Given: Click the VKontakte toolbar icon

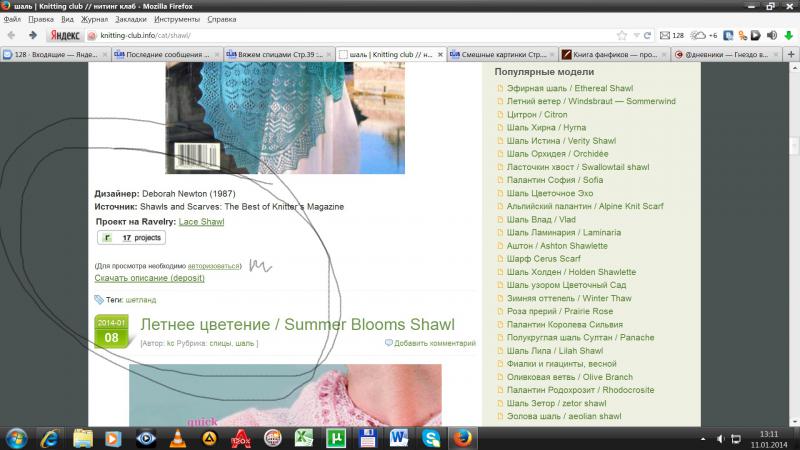Looking at the screenshot, I should tap(728, 35).
